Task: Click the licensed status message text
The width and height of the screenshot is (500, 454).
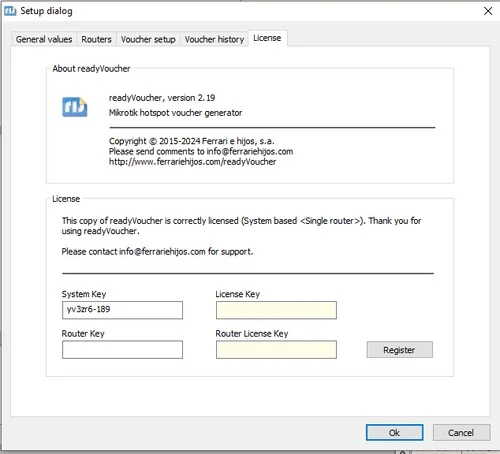Action: click(241, 226)
